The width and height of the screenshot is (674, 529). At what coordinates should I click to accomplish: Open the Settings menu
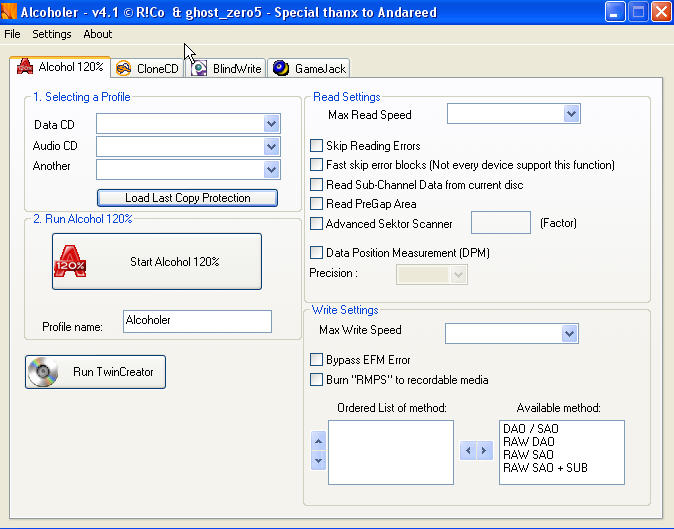point(52,34)
